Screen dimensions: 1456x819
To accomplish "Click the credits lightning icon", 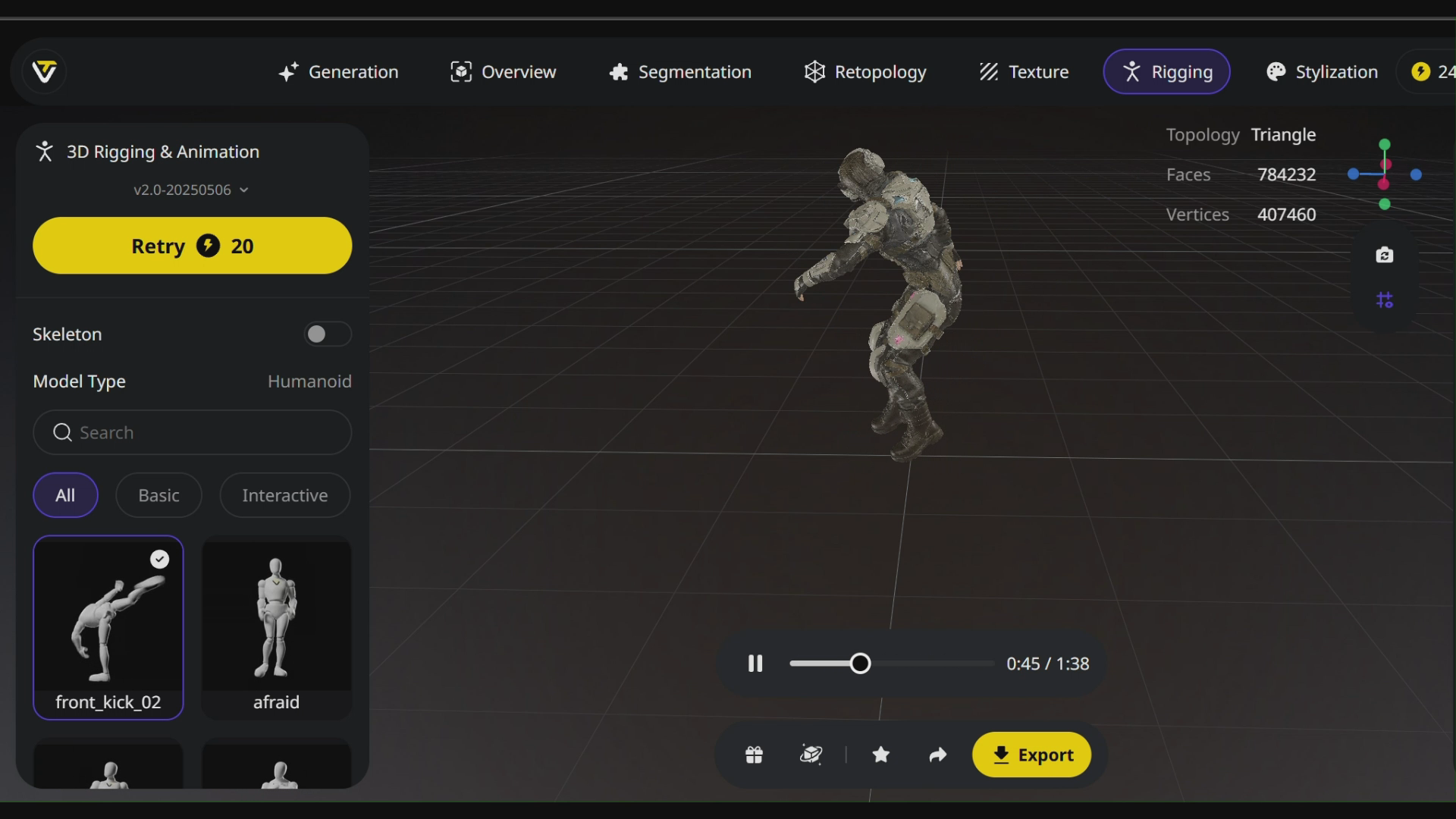I will point(1420,71).
